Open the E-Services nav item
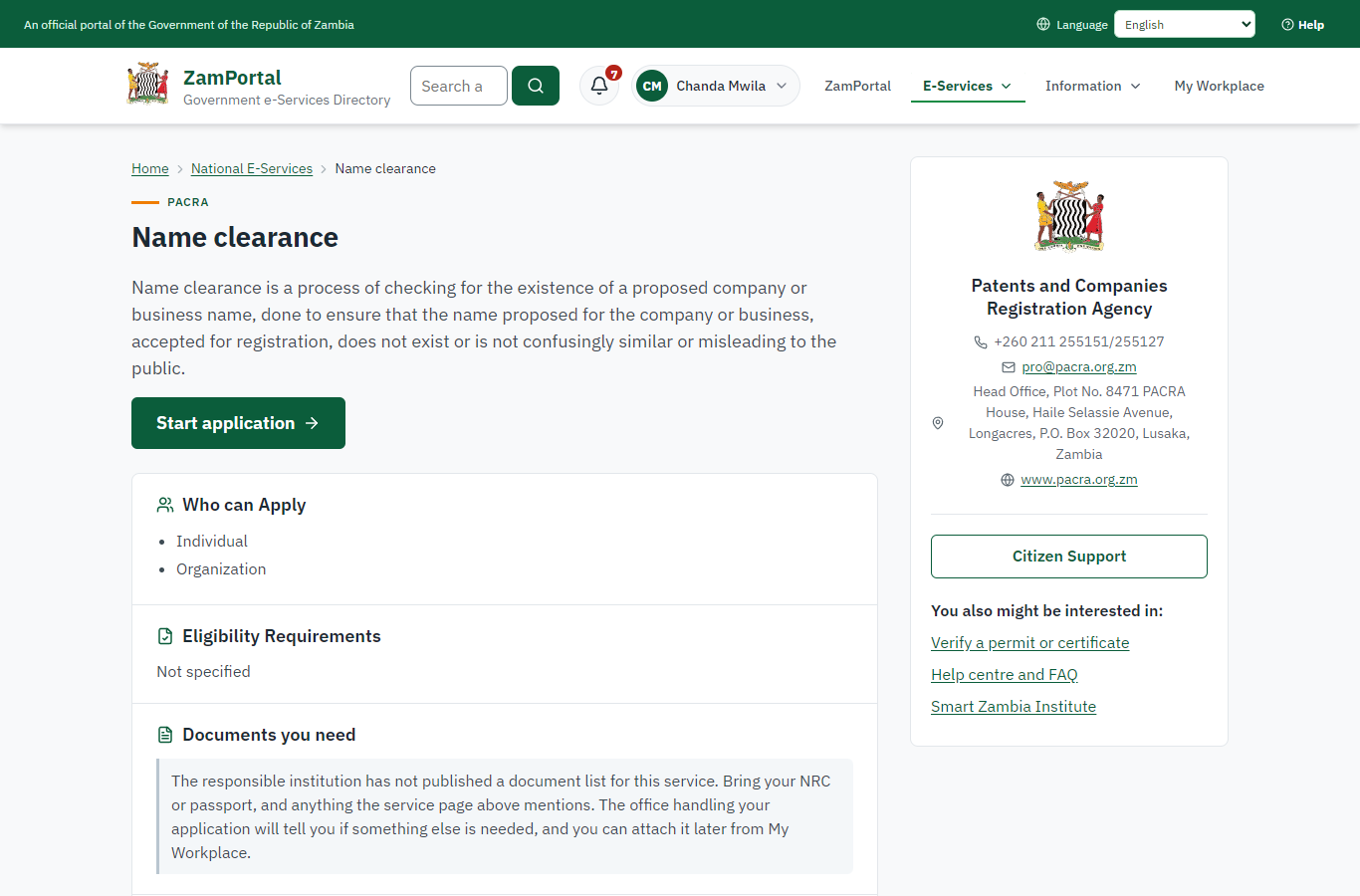The width and height of the screenshot is (1360, 896). [x=968, y=86]
